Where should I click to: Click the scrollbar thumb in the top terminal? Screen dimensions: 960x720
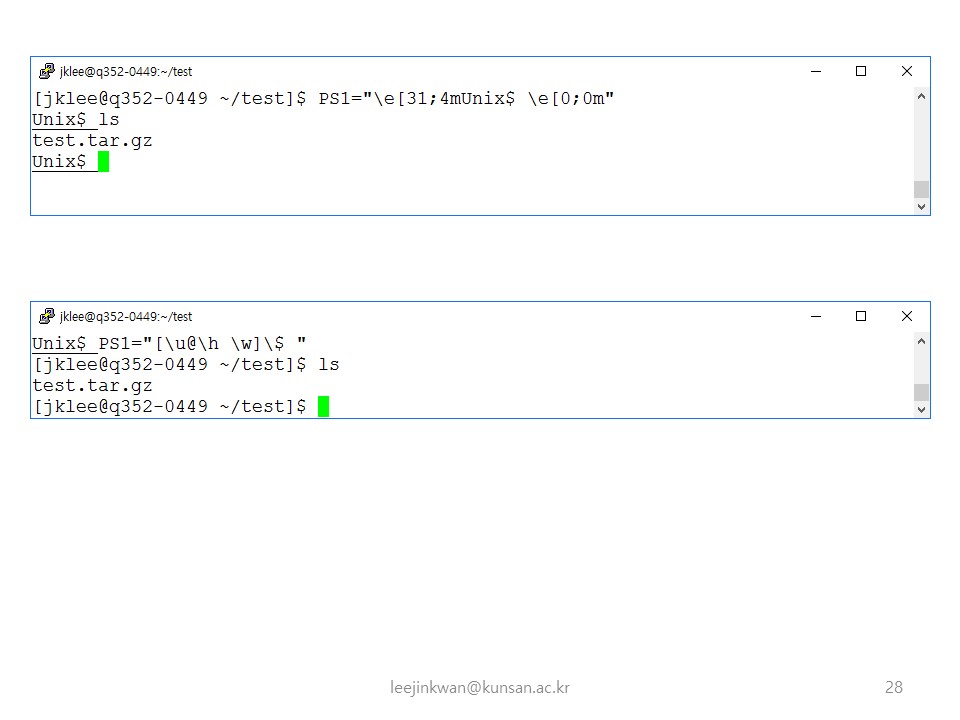coord(921,189)
